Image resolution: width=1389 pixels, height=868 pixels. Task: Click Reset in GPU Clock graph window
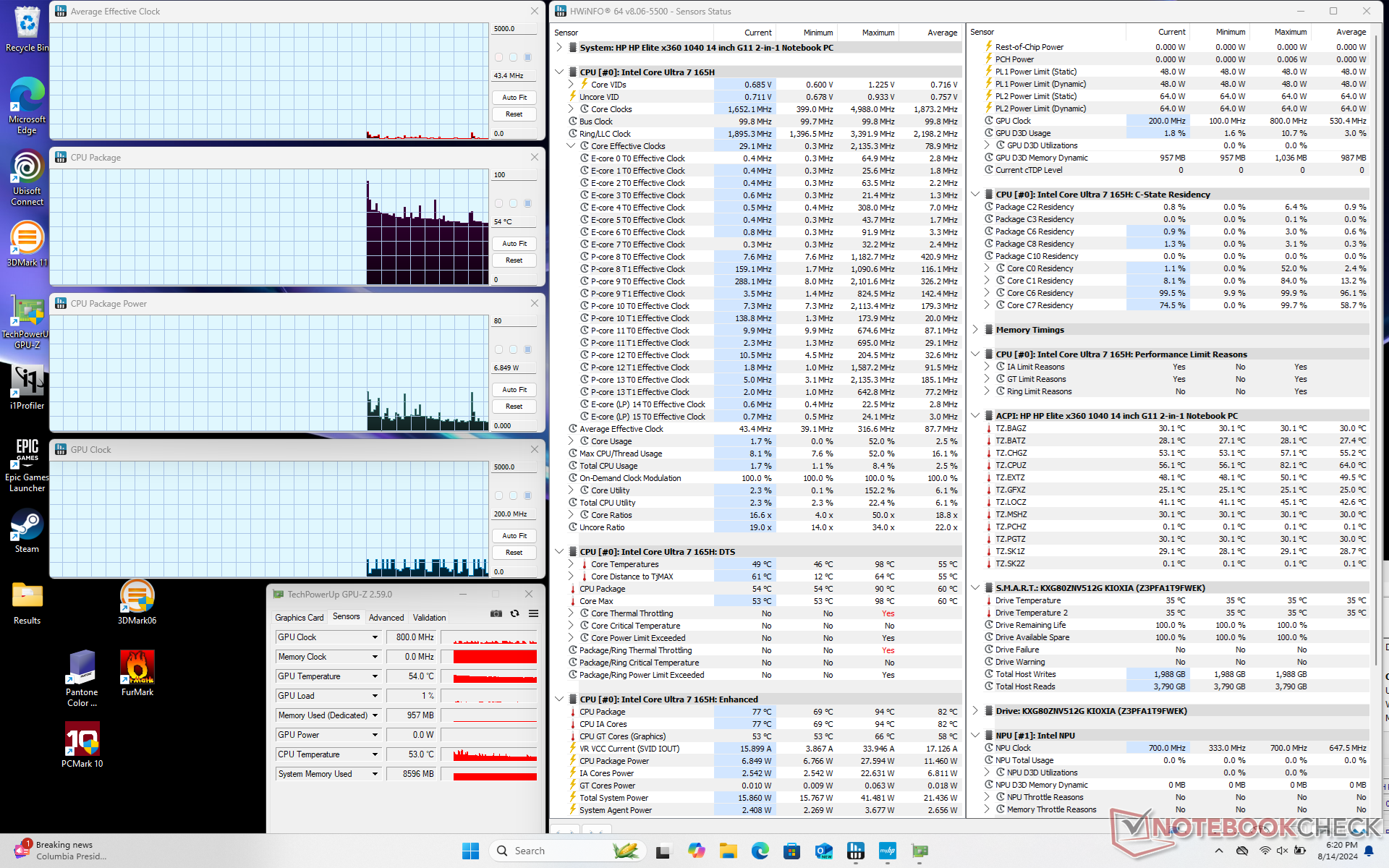click(x=514, y=553)
